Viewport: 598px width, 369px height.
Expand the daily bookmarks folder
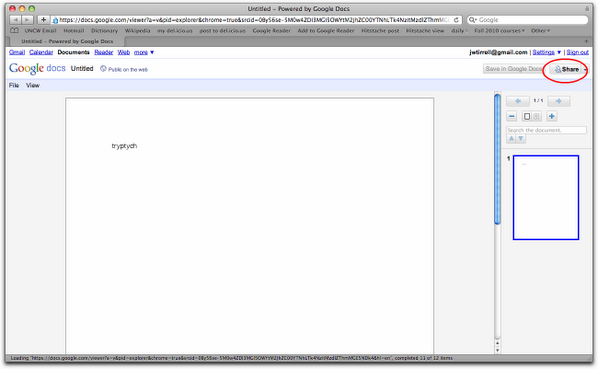[459, 30]
